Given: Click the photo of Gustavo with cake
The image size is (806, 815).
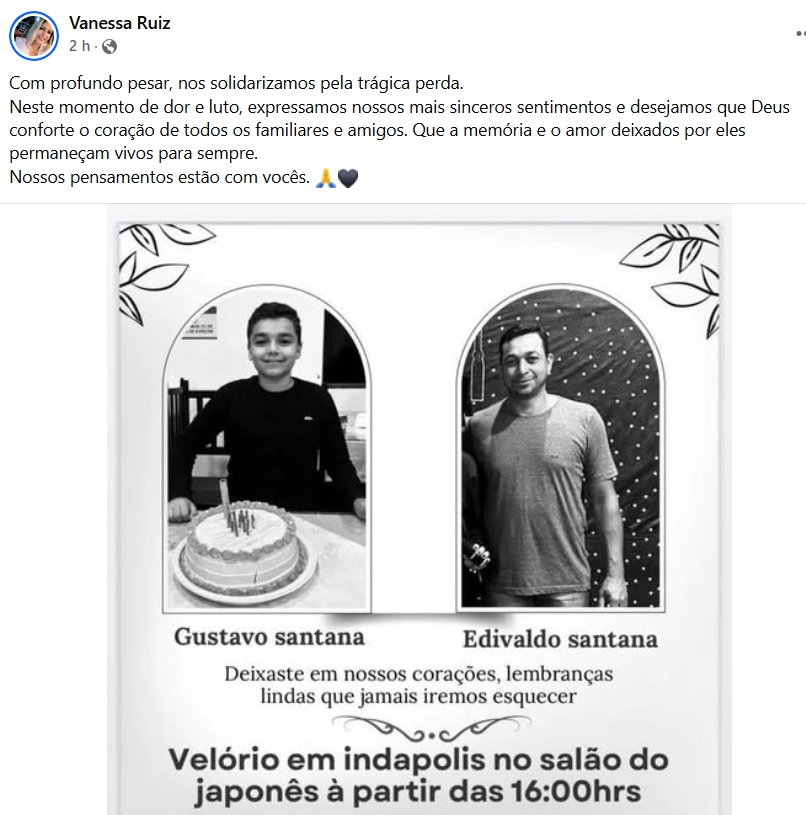Looking at the screenshot, I should coord(267,448).
